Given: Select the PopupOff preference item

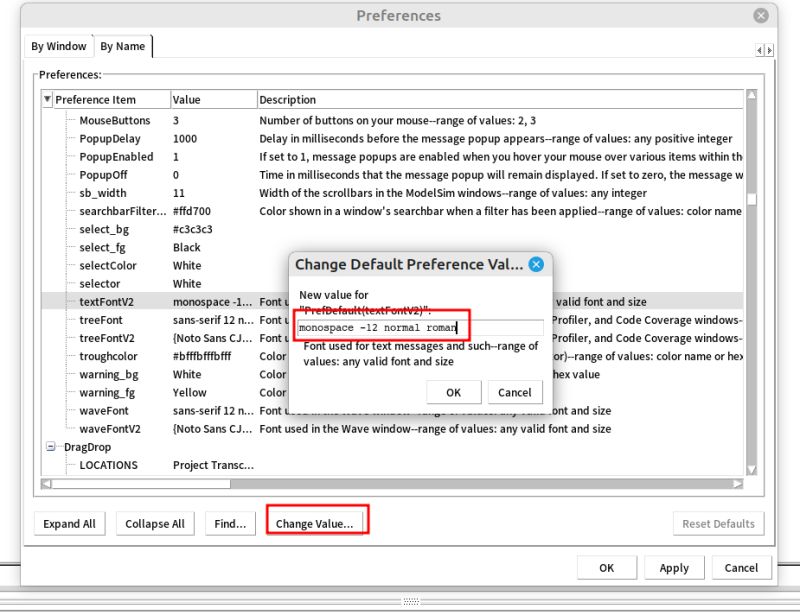Looking at the screenshot, I should (103, 175).
